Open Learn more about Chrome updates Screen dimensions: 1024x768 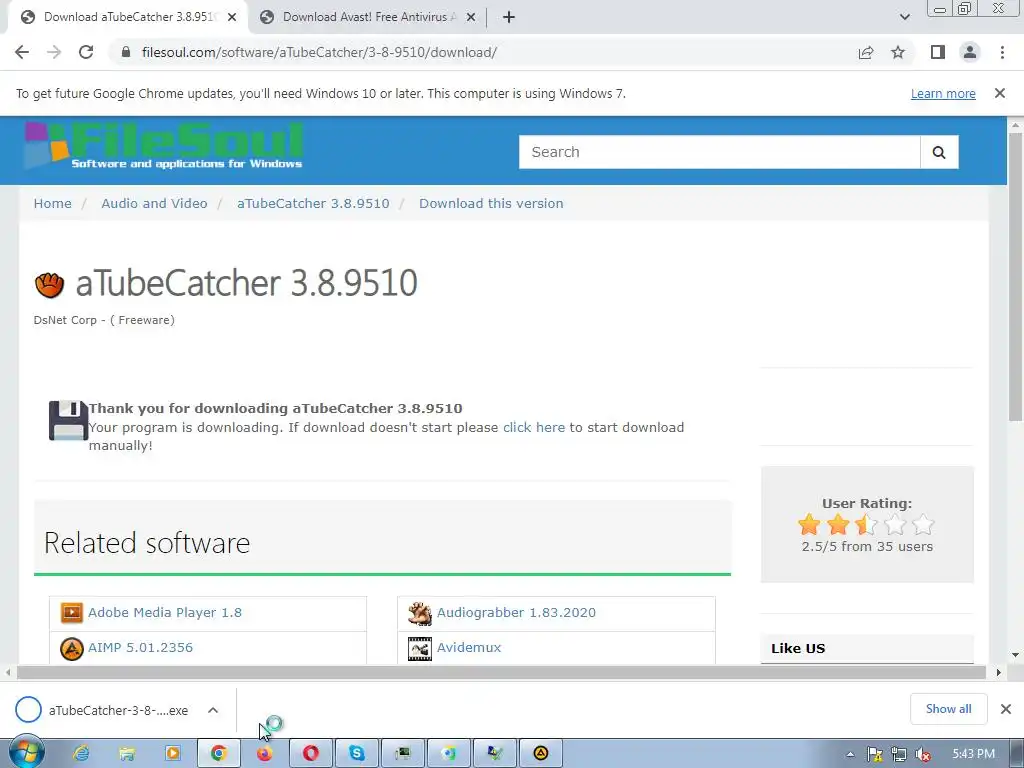943,93
